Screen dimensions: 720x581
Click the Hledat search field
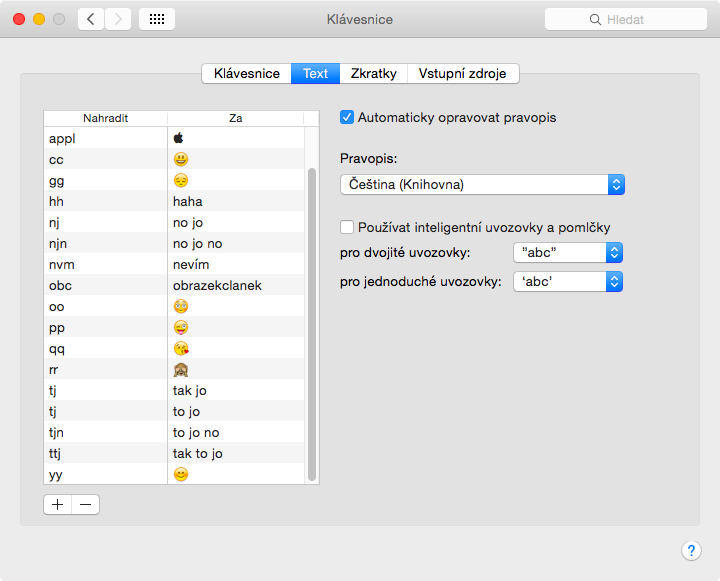tap(625, 19)
